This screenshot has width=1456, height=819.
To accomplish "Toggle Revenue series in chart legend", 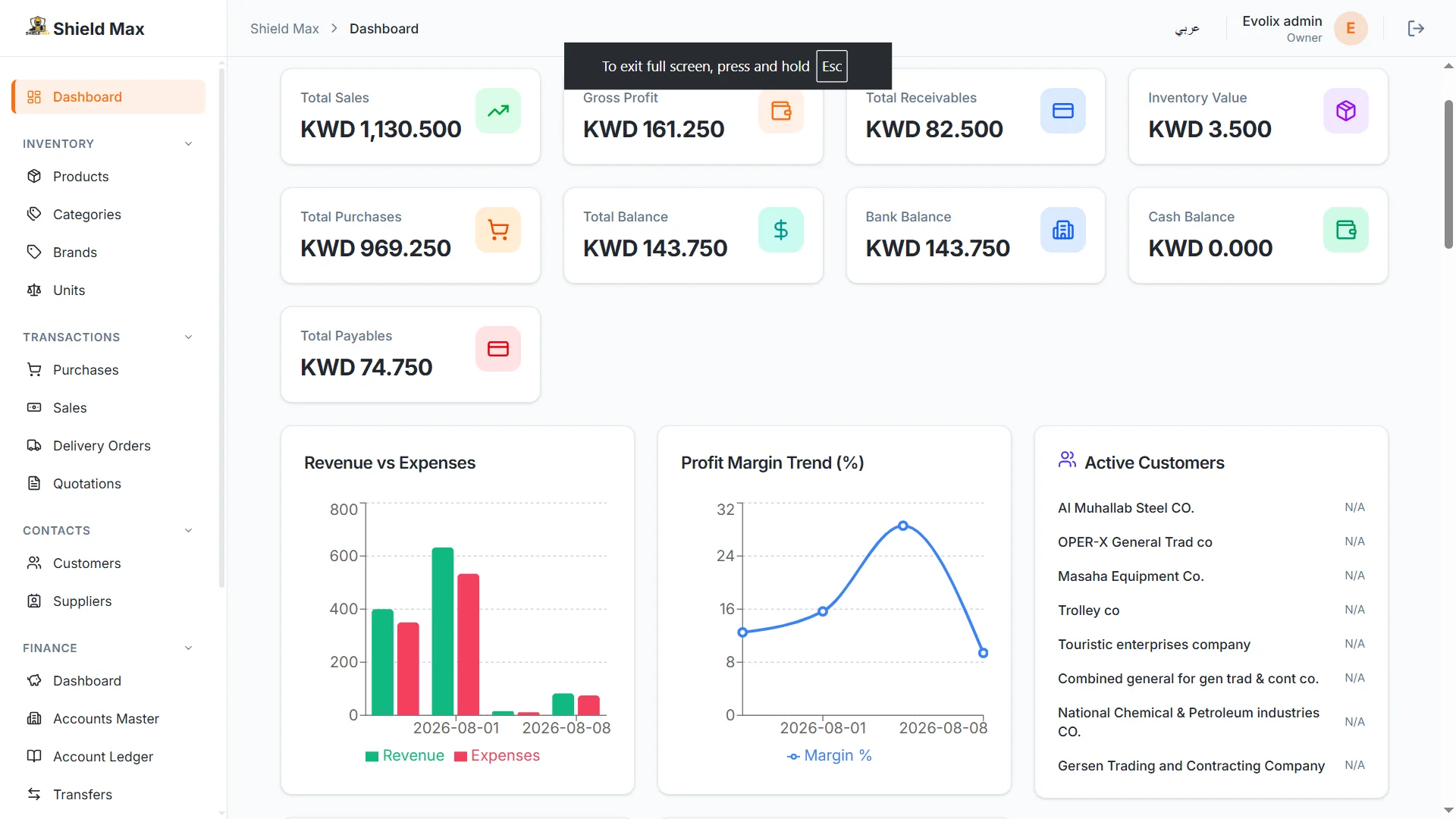I will tap(405, 756).
